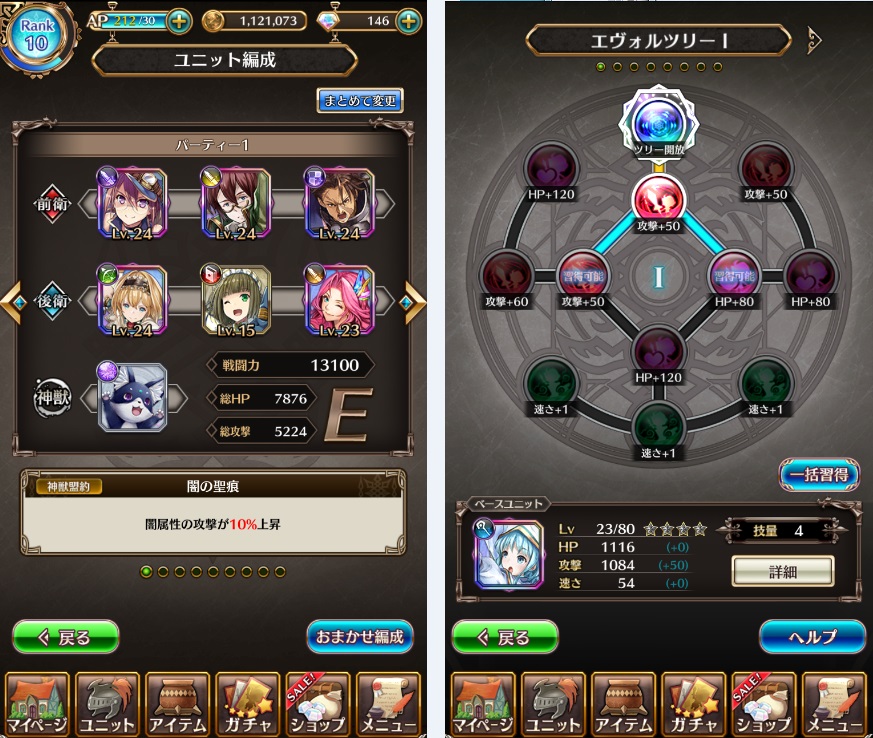Viewport: 873px width, 738px height.
Task: Tap the おまかせ編成 button
Action: 360,636
